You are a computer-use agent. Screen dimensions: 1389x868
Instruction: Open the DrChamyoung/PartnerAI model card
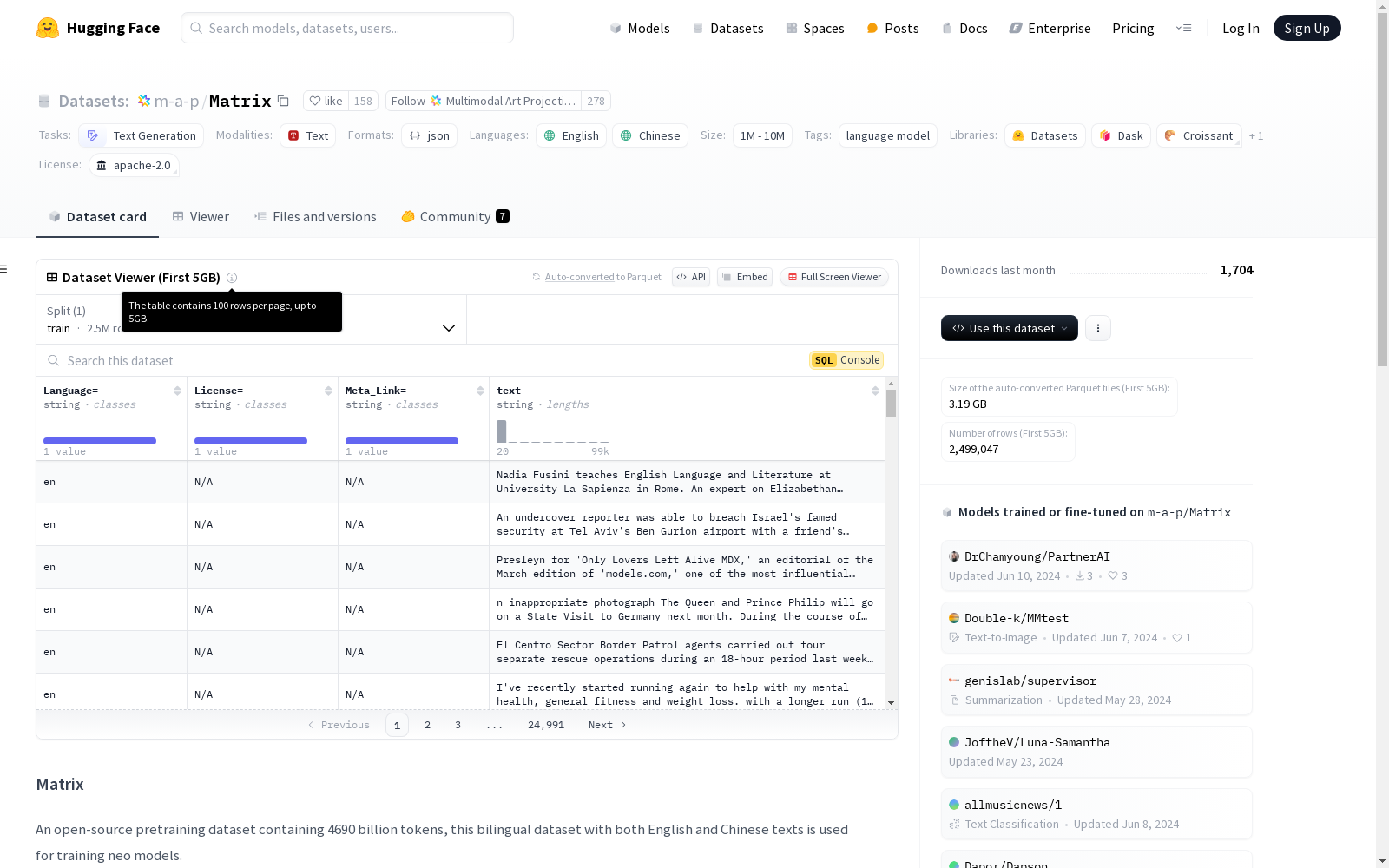[1096, 565]
